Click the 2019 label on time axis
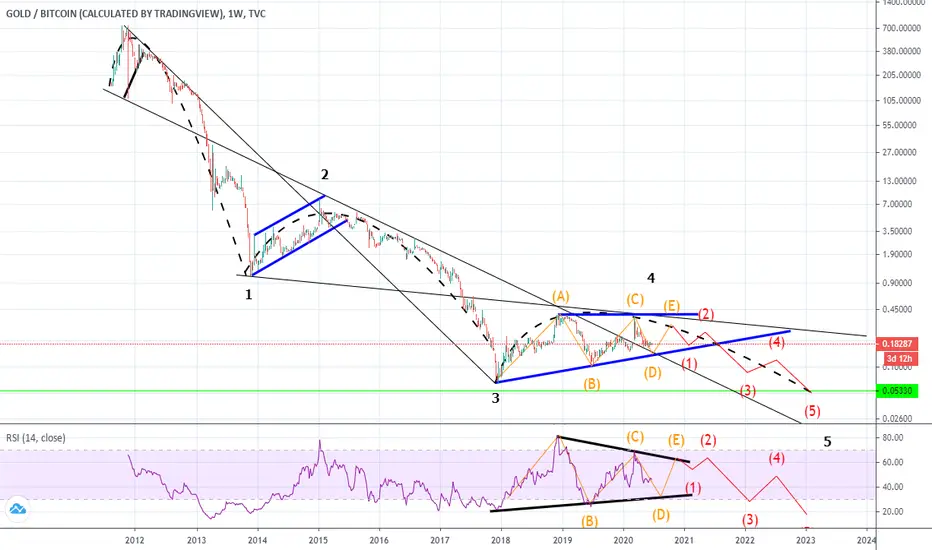Screen dimensions: 932x550 click(x=562, y=540)
